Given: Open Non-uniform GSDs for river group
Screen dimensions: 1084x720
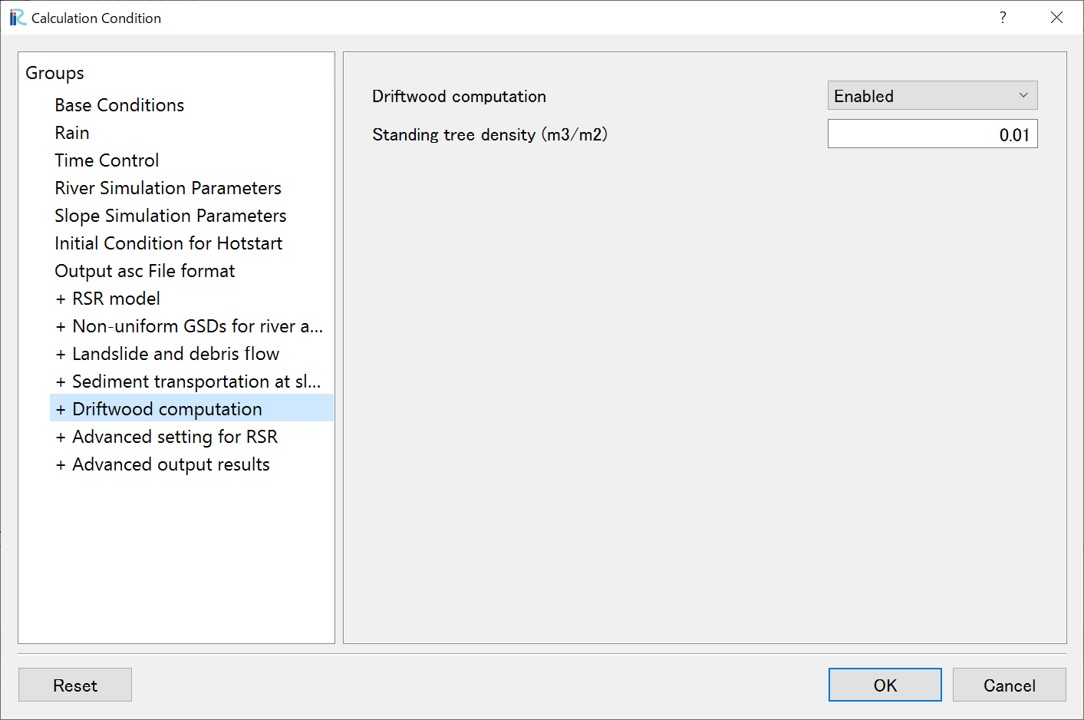Looking at the screenshot, I should click(x=189, y=326).
